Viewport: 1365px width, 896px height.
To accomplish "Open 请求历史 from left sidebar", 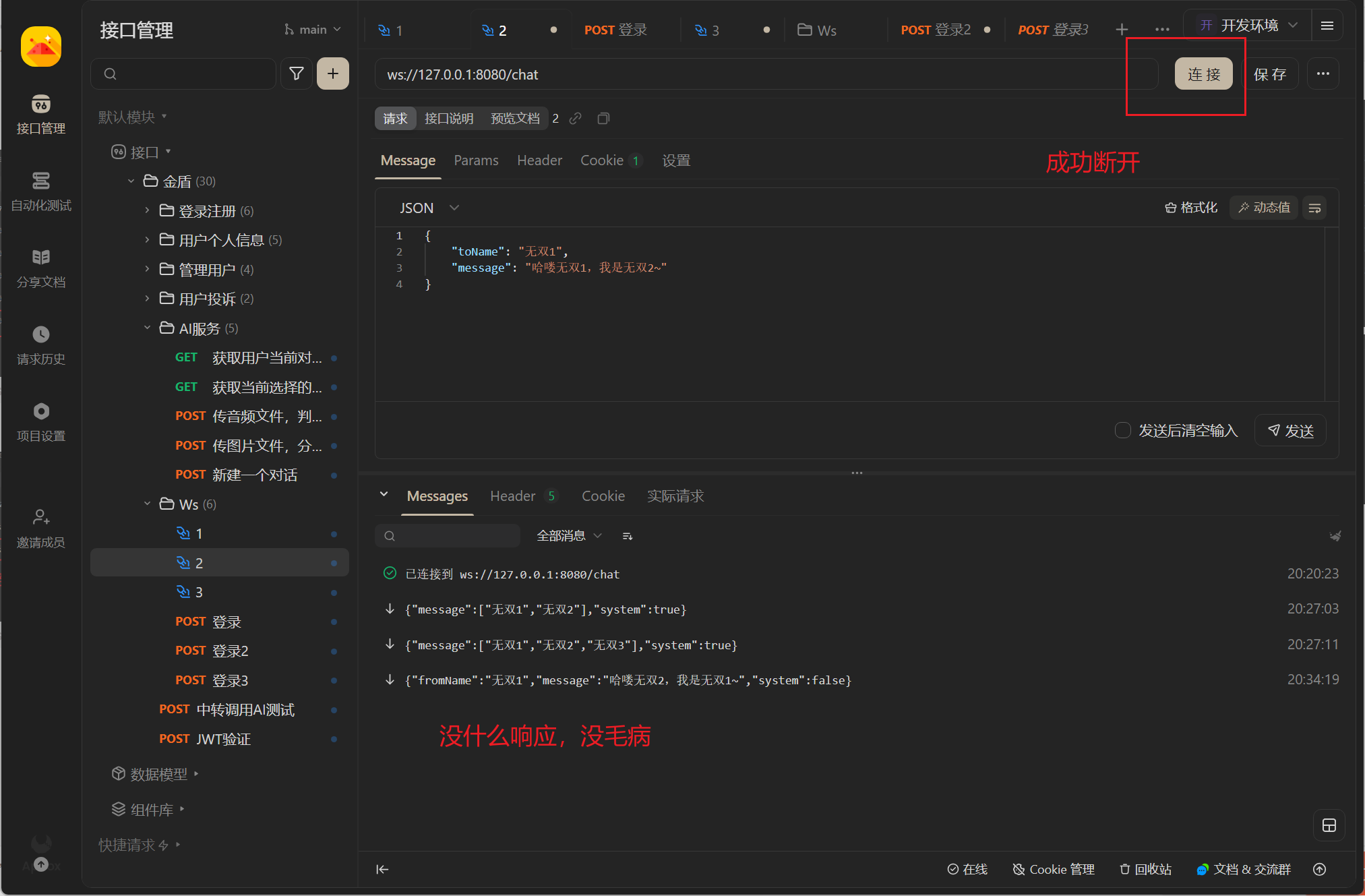I will [40, 345].
